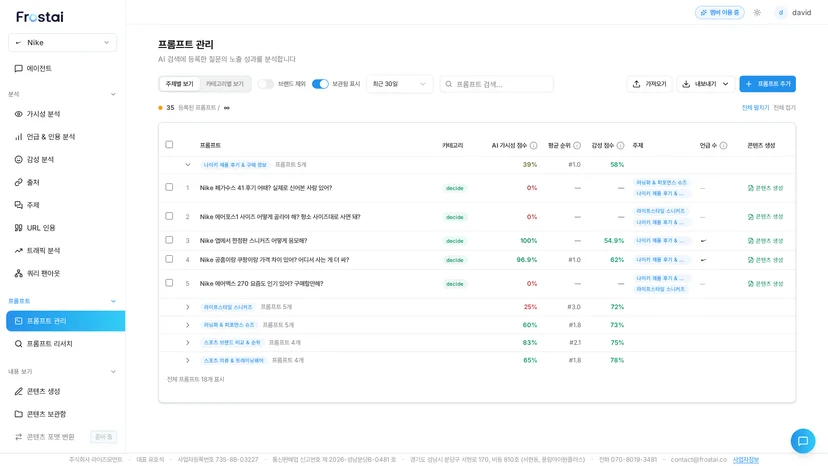
Task: Click 콘텐츠 생성 for row 5 에어맥스 270
Action: tap(765, 284)
